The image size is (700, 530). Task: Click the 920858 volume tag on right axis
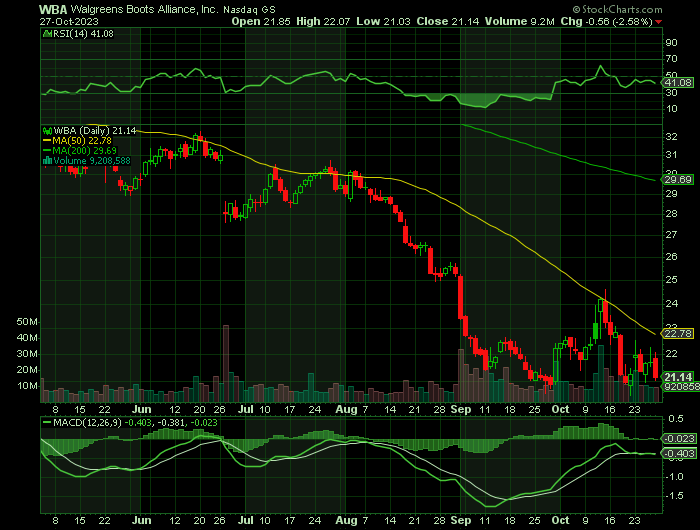681,387
